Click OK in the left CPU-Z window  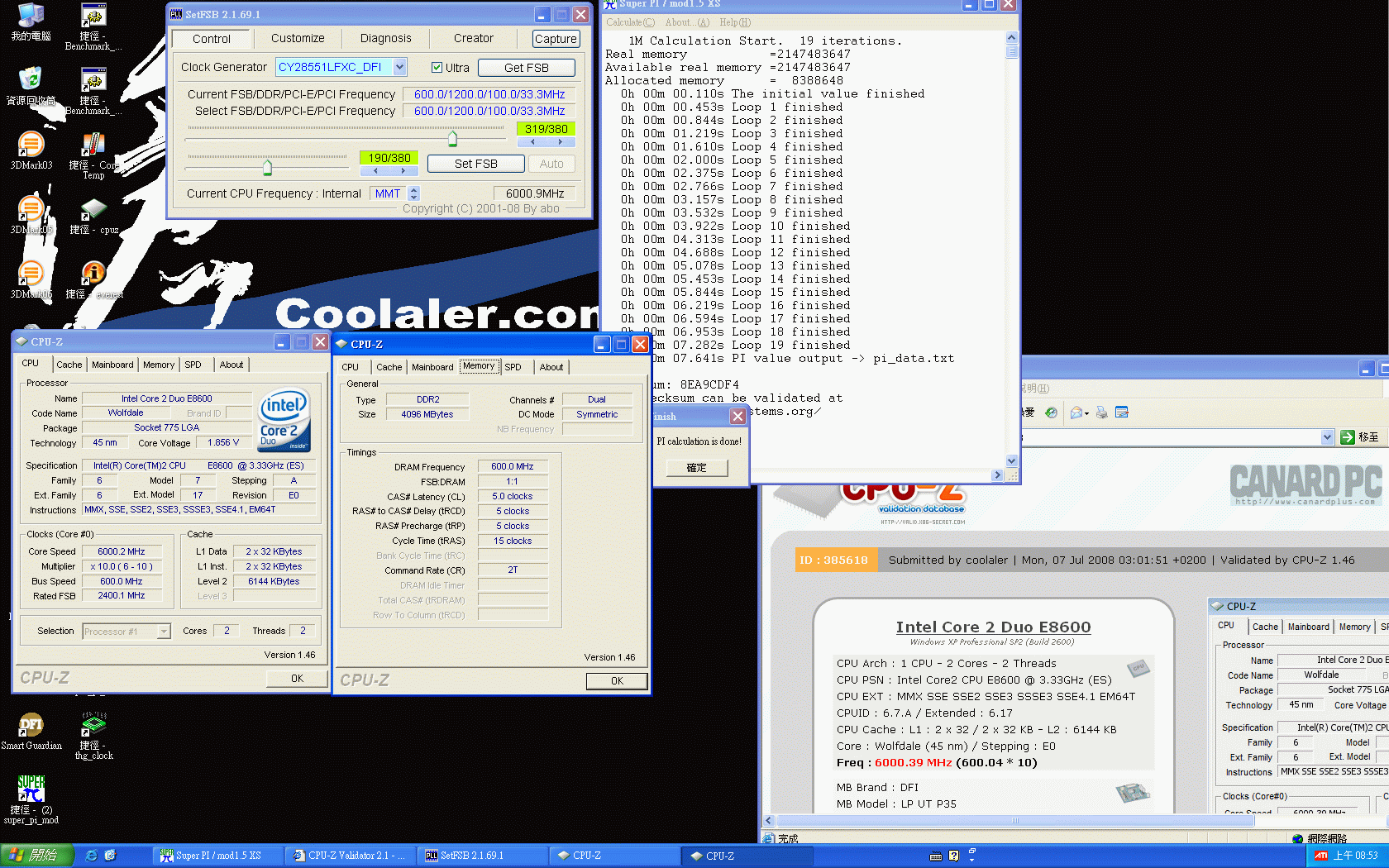click(x=297, y=678)
